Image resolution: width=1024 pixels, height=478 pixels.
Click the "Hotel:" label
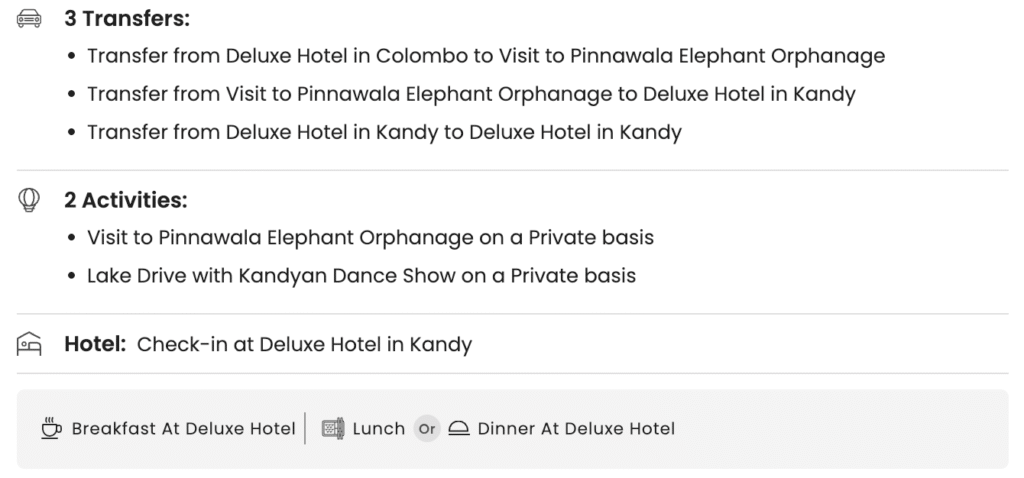point(95,345)
